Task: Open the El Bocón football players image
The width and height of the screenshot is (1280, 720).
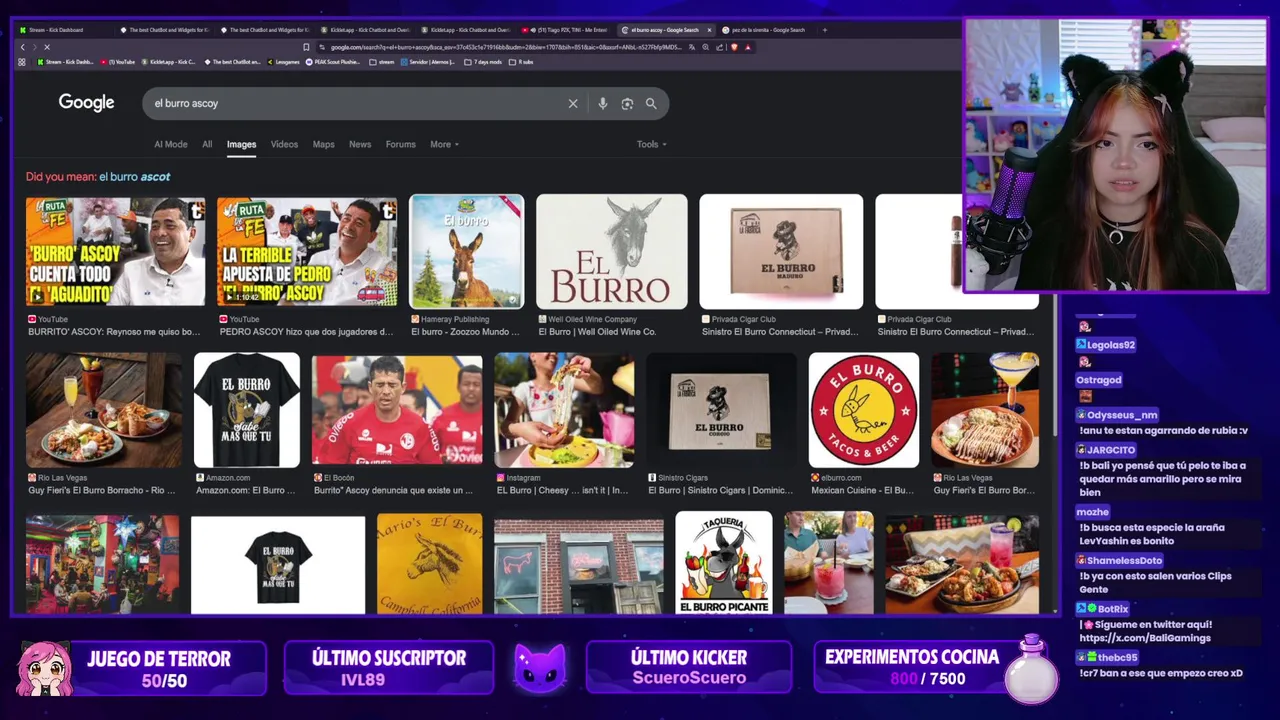Action: point(397,410)
